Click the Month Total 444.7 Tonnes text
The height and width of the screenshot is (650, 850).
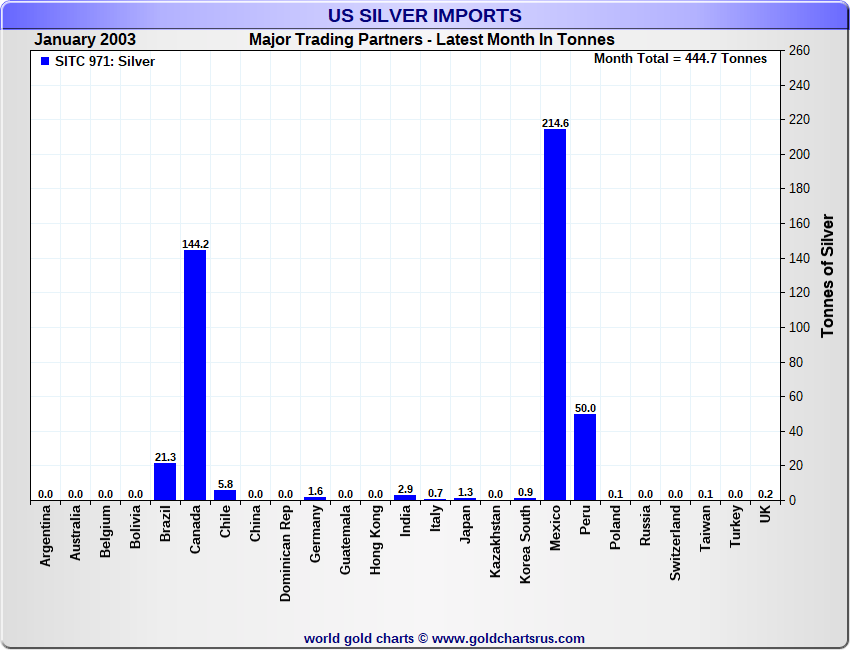[x=680, y=59]
